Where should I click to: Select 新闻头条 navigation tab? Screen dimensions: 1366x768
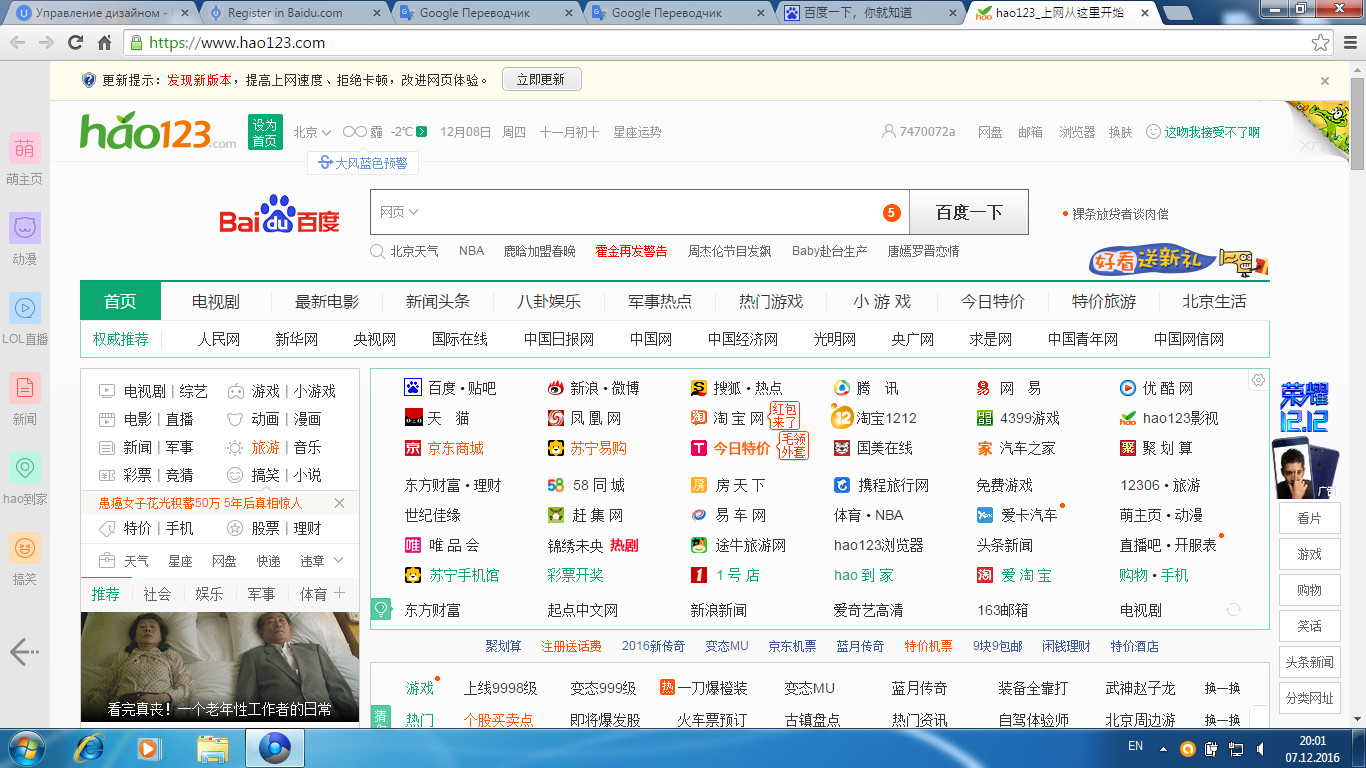coord(437,301)
